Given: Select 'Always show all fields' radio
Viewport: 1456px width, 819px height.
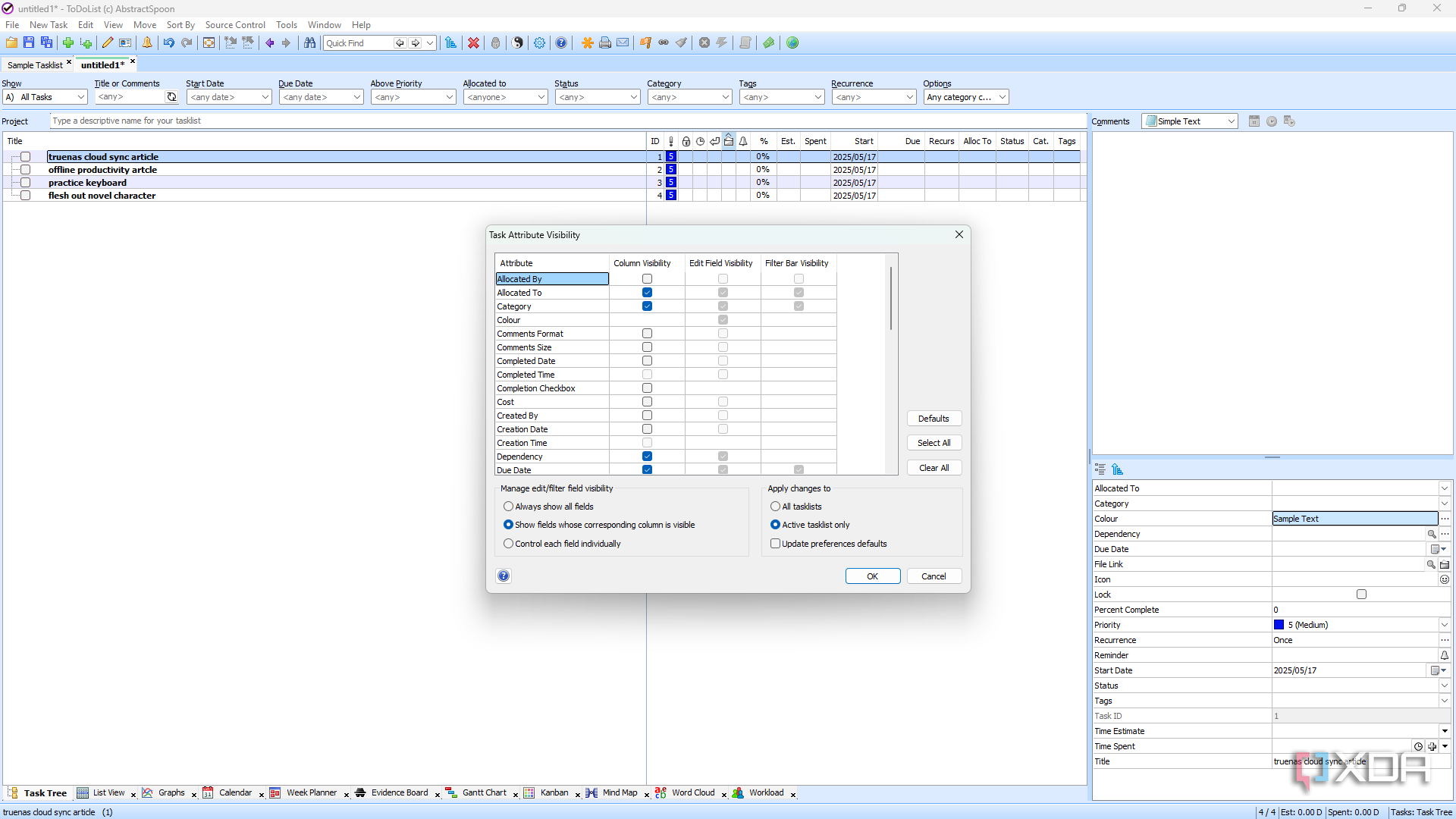Looking at the screenshot, I should (508, 507).
